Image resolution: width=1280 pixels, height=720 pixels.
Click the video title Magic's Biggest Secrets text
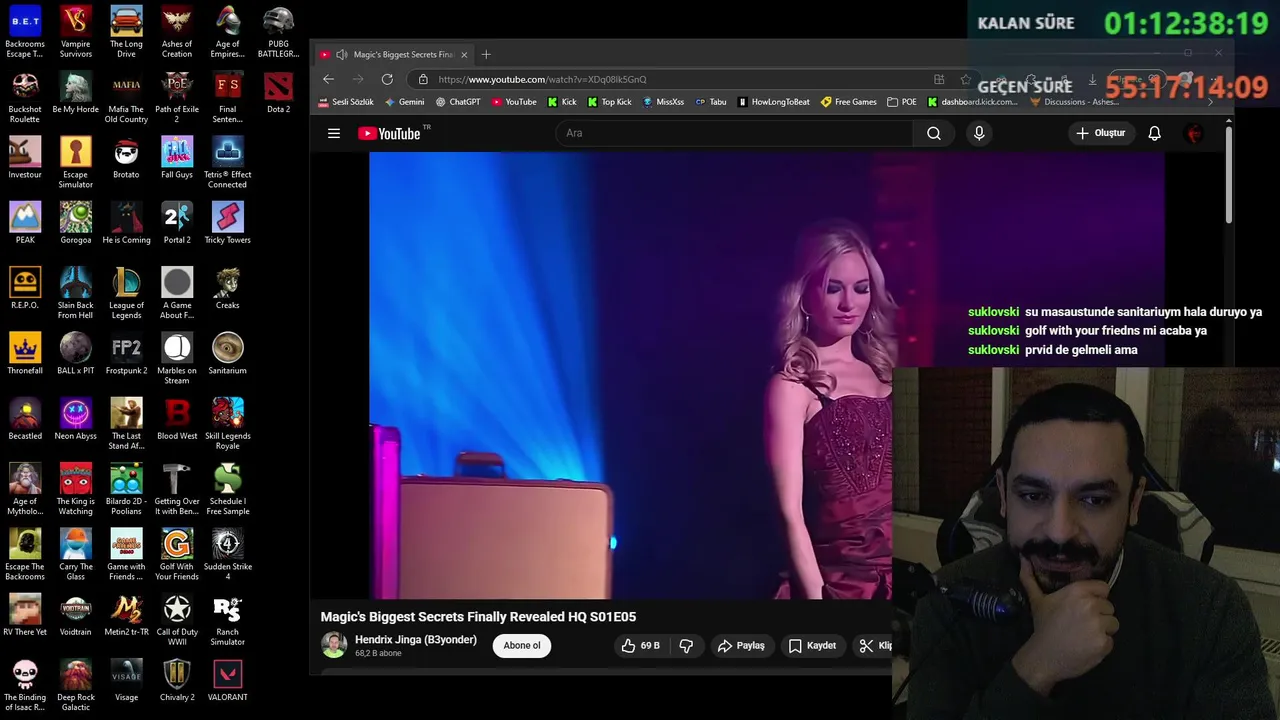[x=478, y=617]
